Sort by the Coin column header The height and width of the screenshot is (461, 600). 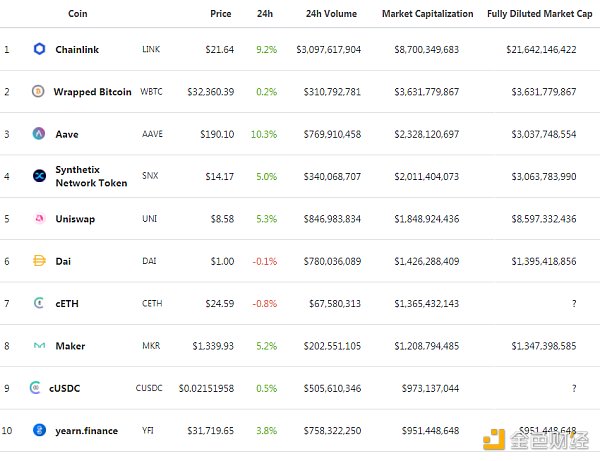77,14
